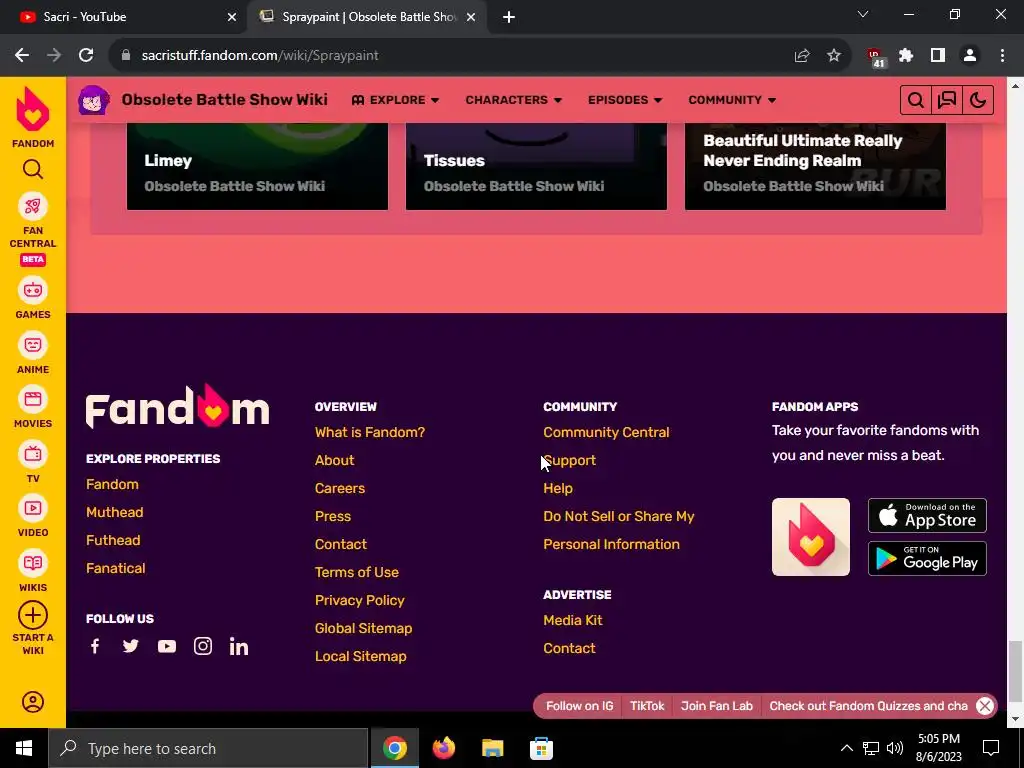1024x768 pixels.
Task: Open the Privacy Policy link
Action: tap(360, 600)
